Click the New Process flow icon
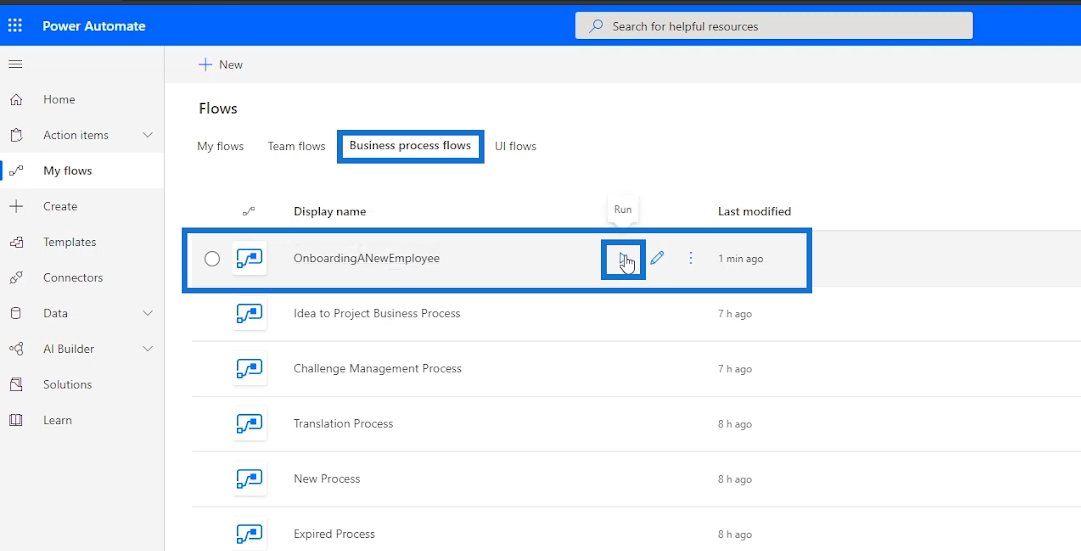Screen dimensions: 1081x551 [250, 479]
